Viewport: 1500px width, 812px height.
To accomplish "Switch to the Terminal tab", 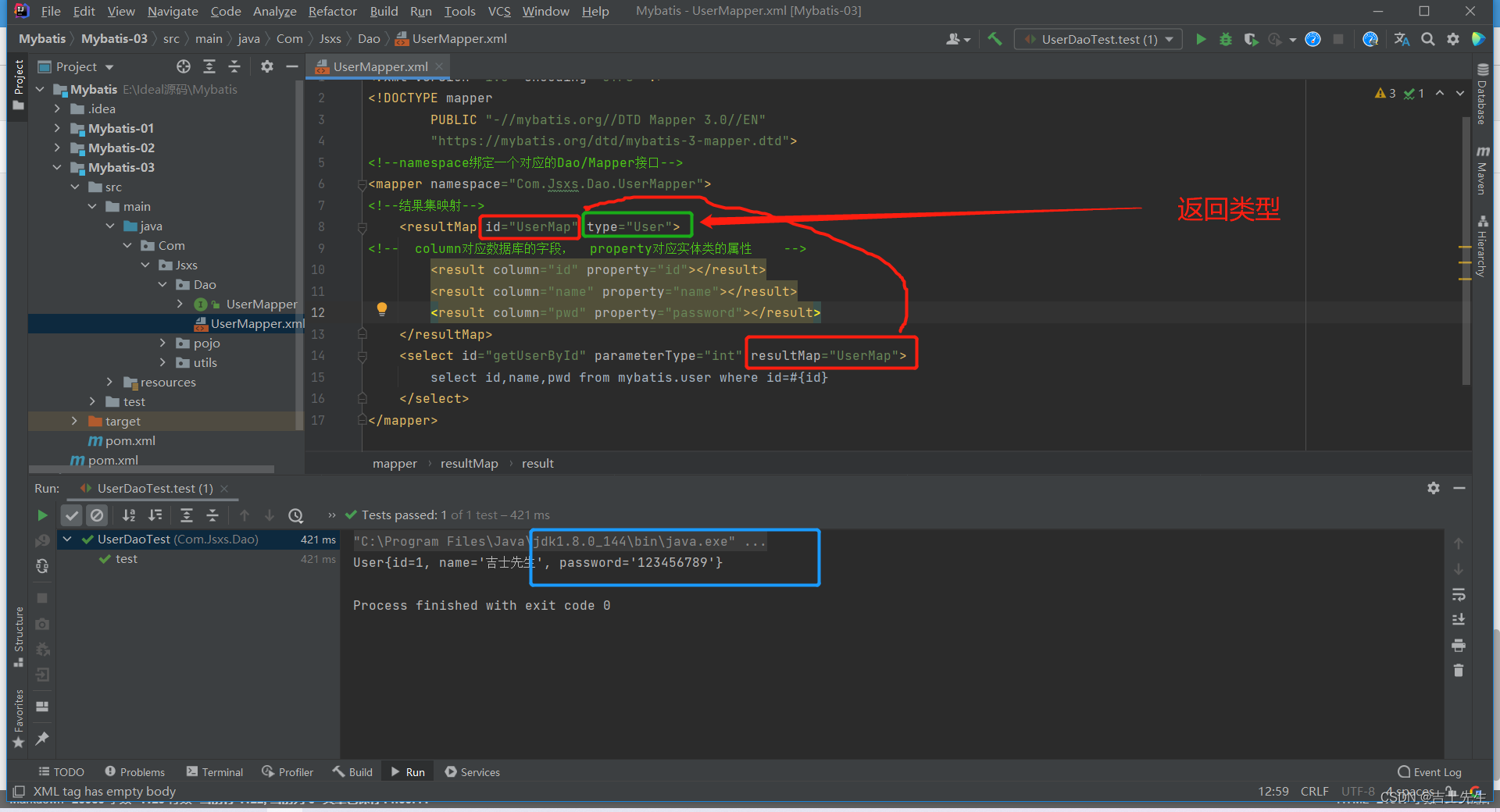I will (215, 771).
